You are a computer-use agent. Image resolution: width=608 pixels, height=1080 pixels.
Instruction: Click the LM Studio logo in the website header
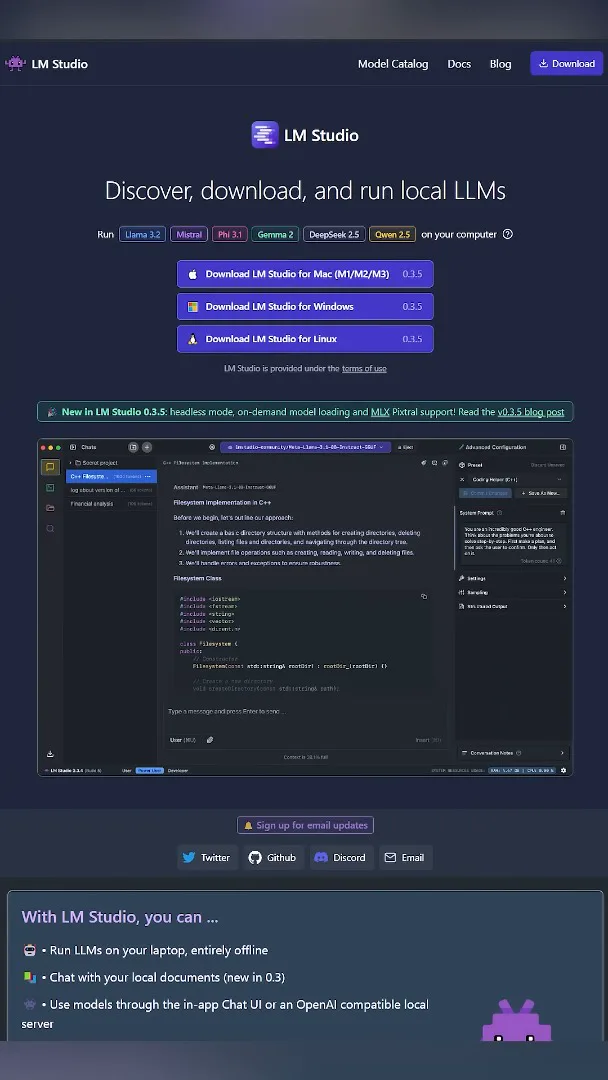click(46, 63)
